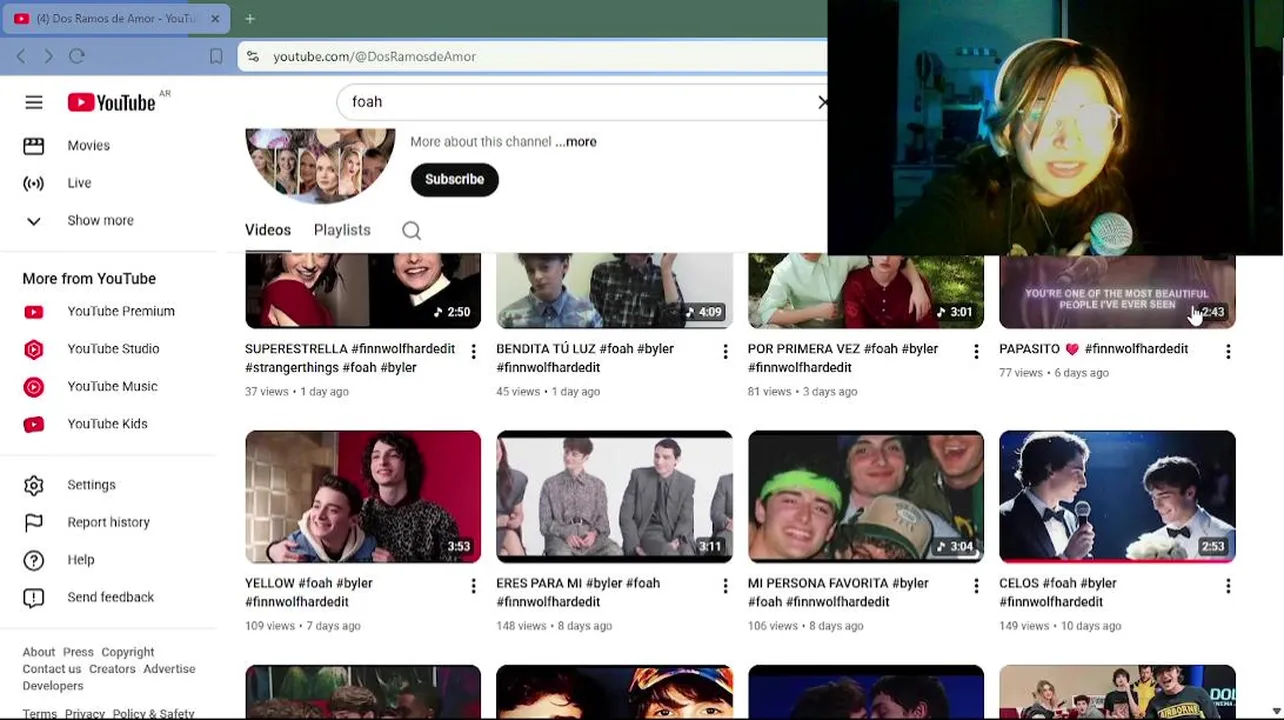
Task: Switch to the Playlists tab
Action: point(342,230)
